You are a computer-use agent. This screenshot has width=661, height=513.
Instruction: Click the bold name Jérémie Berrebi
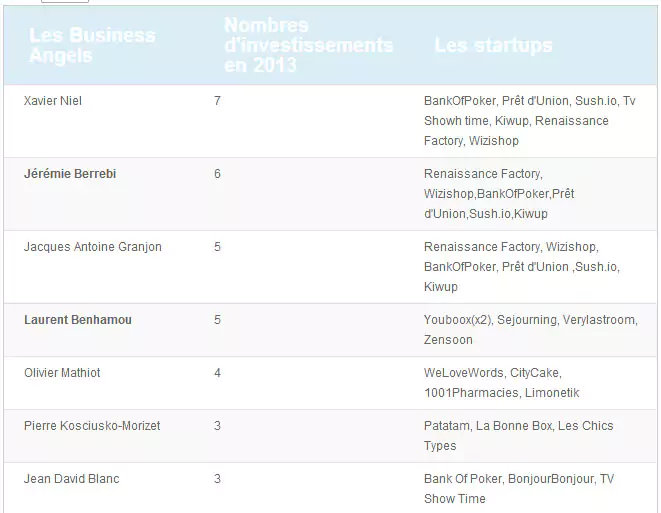tap(70, 174)
